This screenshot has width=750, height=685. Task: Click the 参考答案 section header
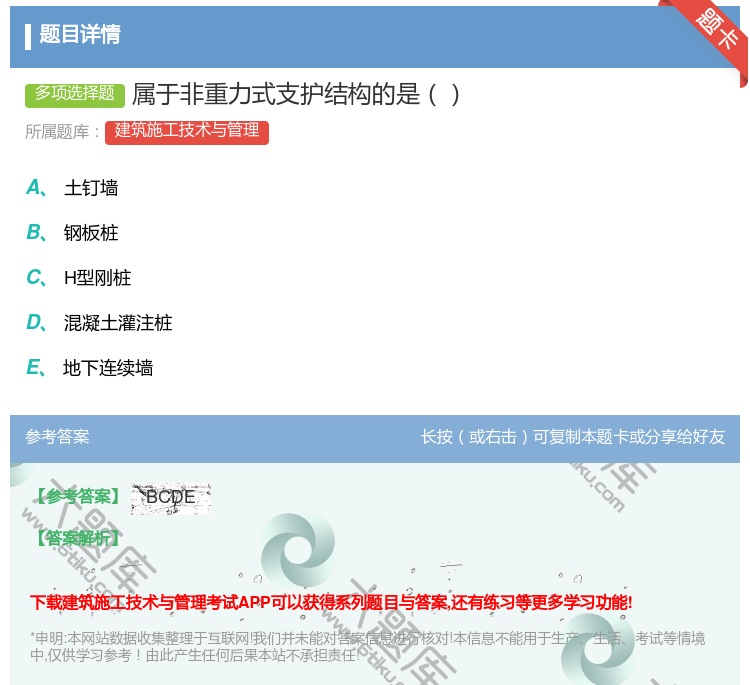tap(57, 436)
